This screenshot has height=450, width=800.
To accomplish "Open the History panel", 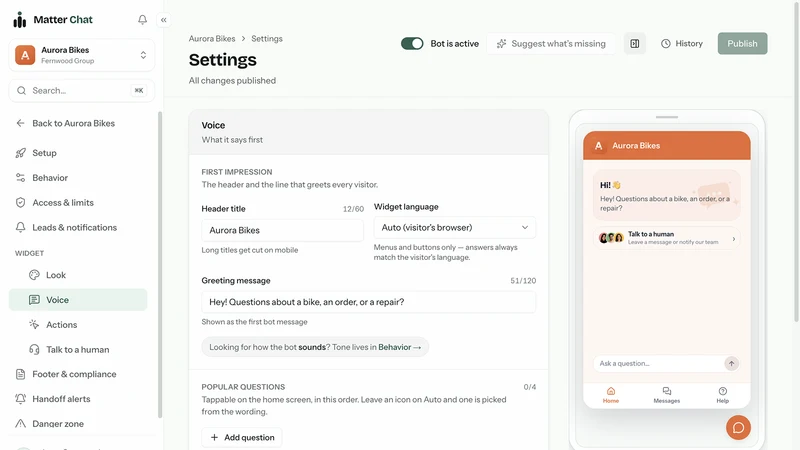I will click(682, 44).
